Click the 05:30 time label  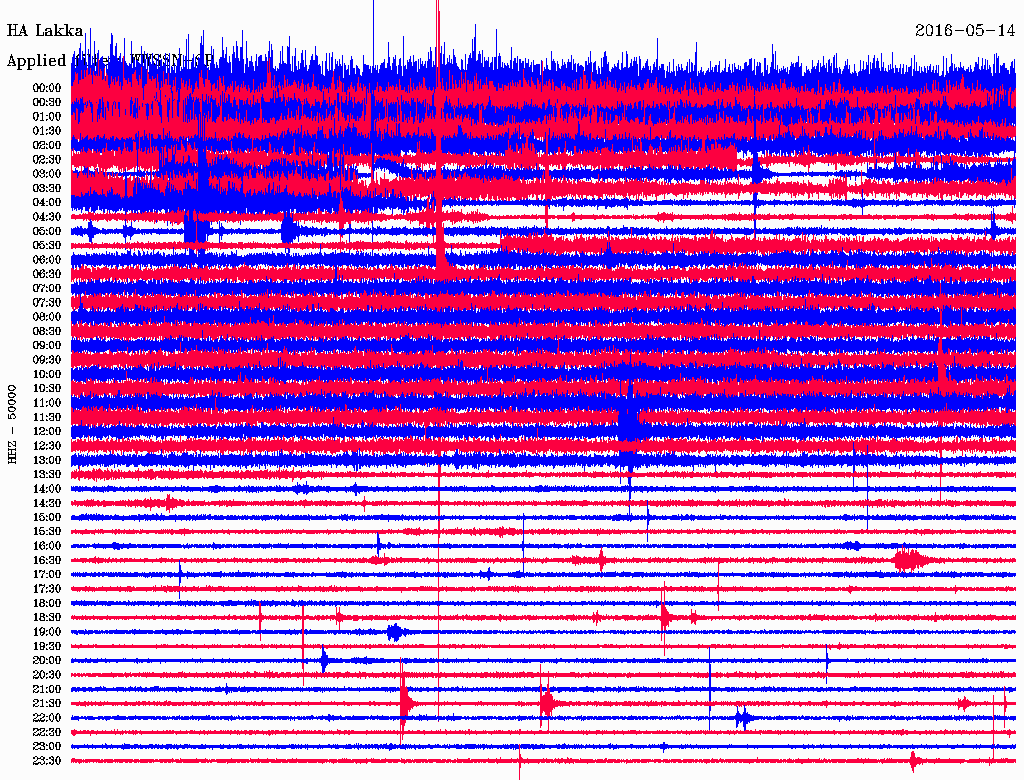(47, 246)
